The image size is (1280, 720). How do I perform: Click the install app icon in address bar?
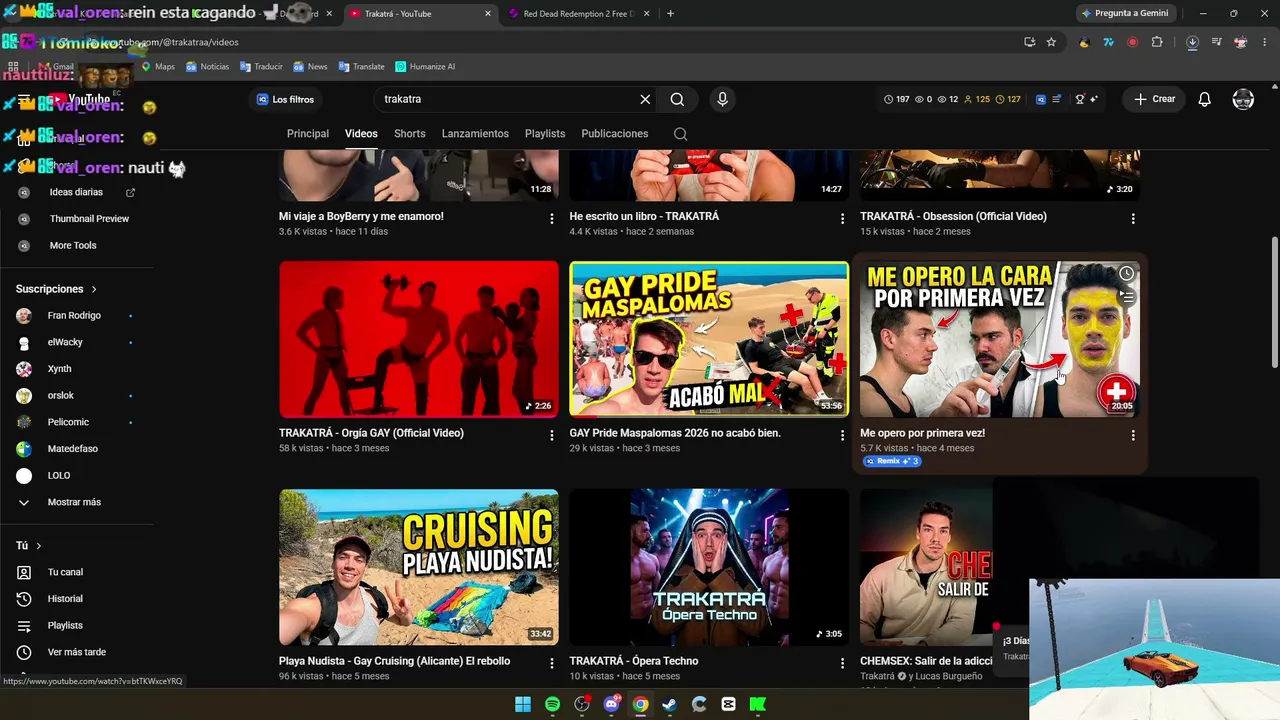[x=1029, y=42]
